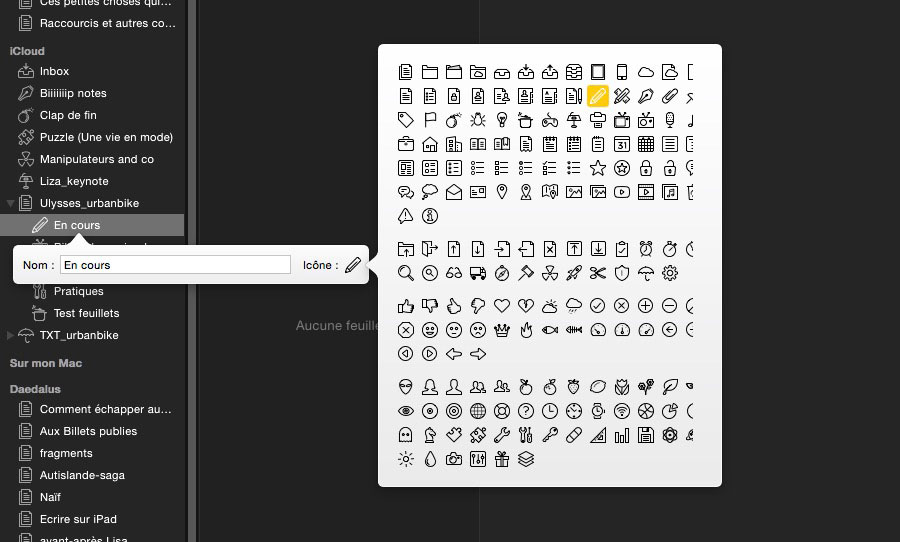Select the settings gear icon in picker
The width and height of the screenshot is (900, 542).
pyautogui.click(x=670, y=273)
